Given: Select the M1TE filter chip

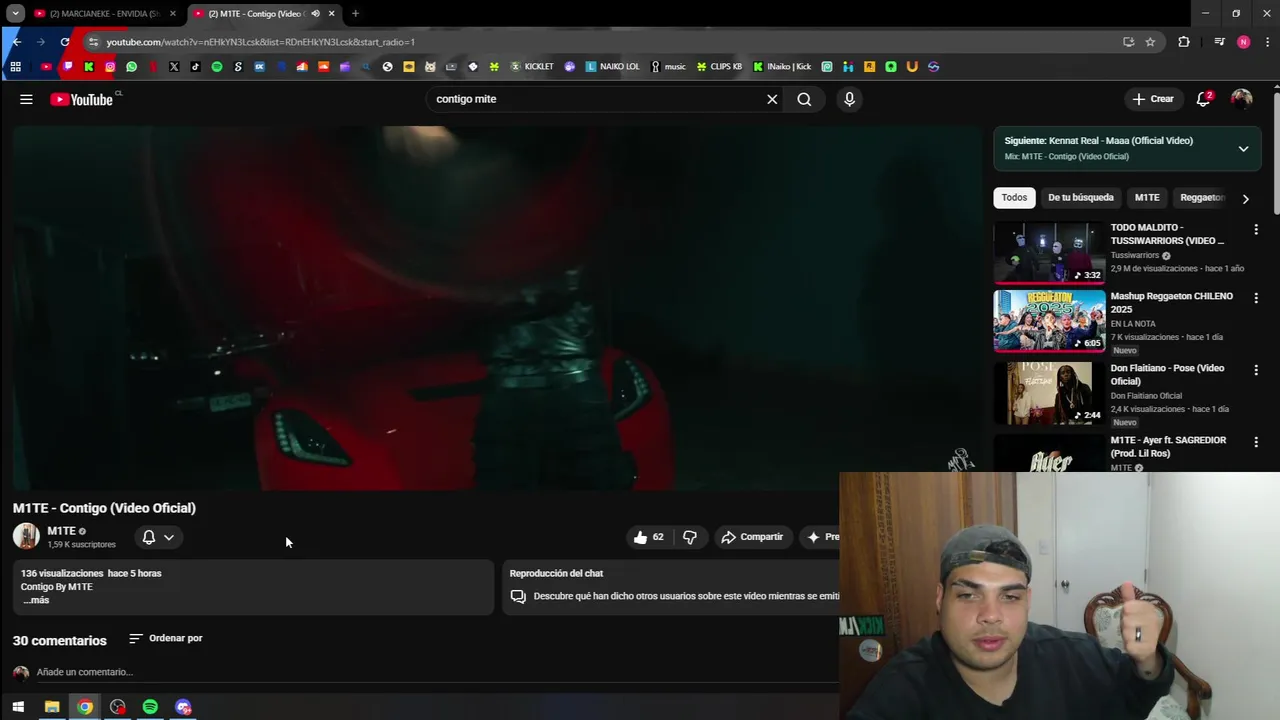Looking at the screenshot, I should (1147, 198).
